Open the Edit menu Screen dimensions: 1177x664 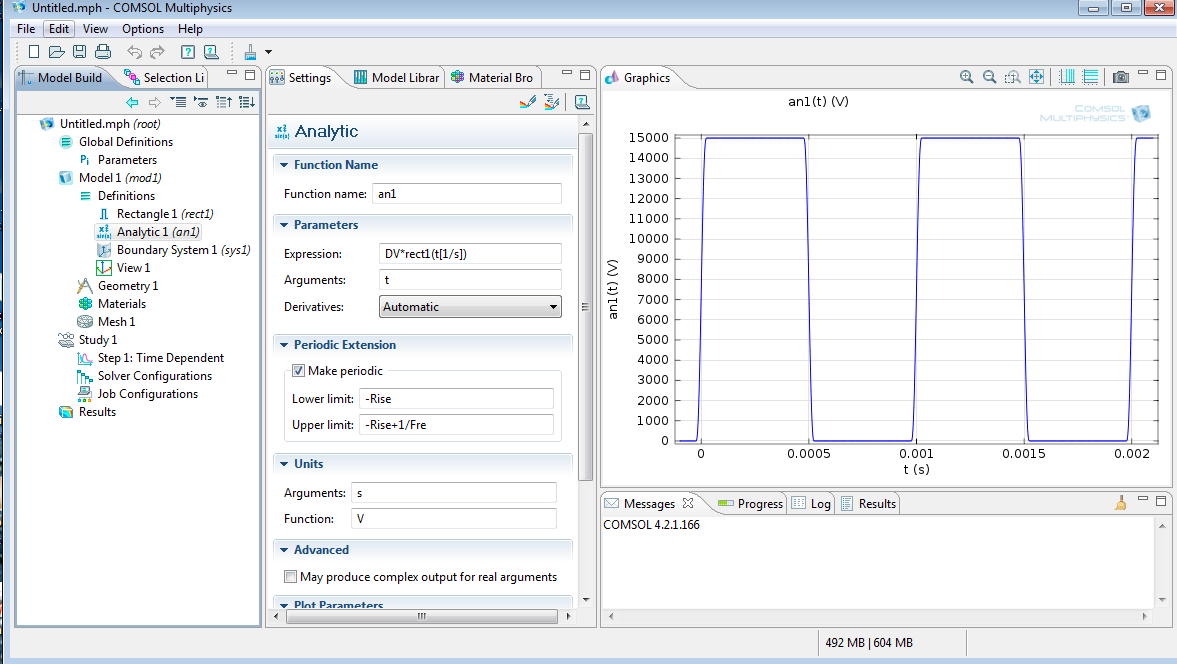pyautogui.click(x=59, y=29)
